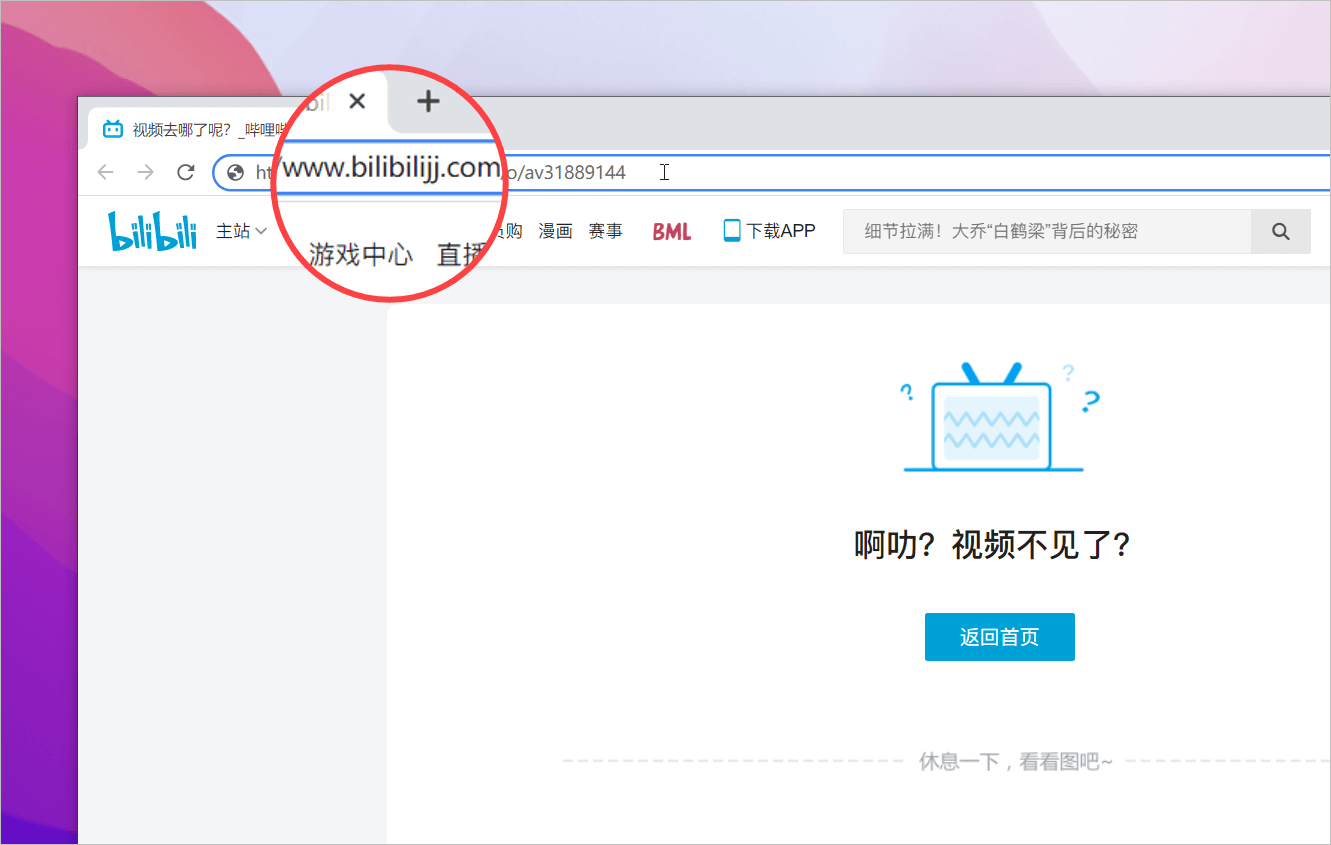Click the 啊叻？视频不见了？ heading text
The image size is (1331, 845).
(992, 545)
